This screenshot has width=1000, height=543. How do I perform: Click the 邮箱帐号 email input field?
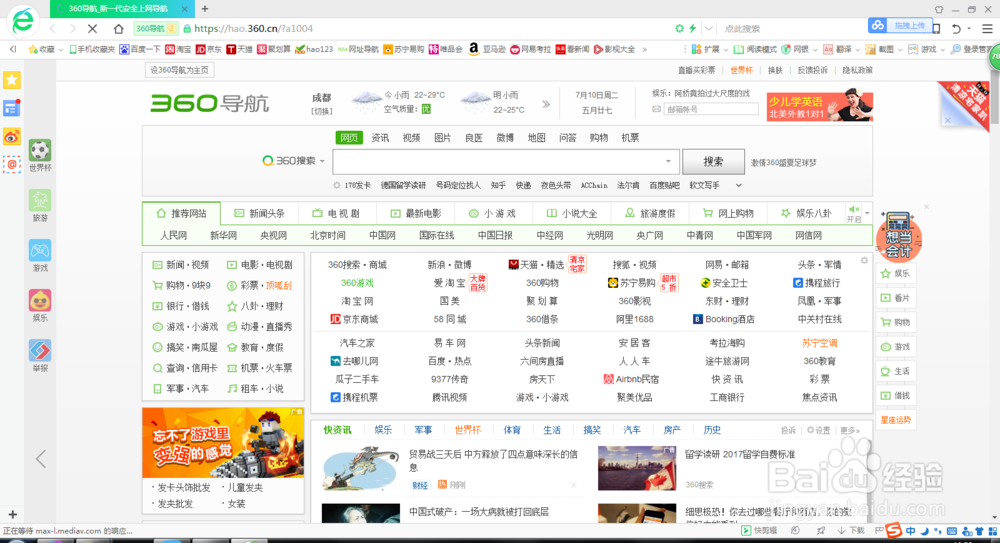[x=710, y=109]
